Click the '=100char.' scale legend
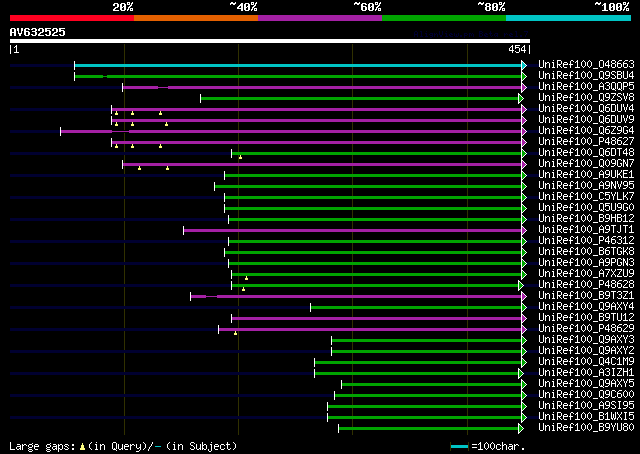The height and width of the screenshot is (454, 640). tap(498, 446)
